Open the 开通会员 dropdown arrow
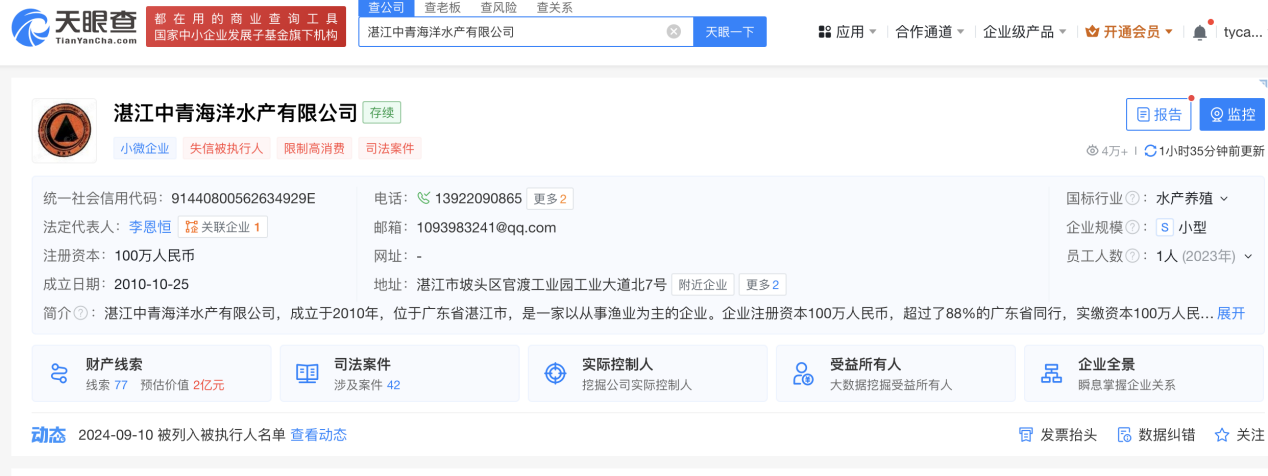1268x476 pixels. pyautogui.click(x=1169, y=32)
